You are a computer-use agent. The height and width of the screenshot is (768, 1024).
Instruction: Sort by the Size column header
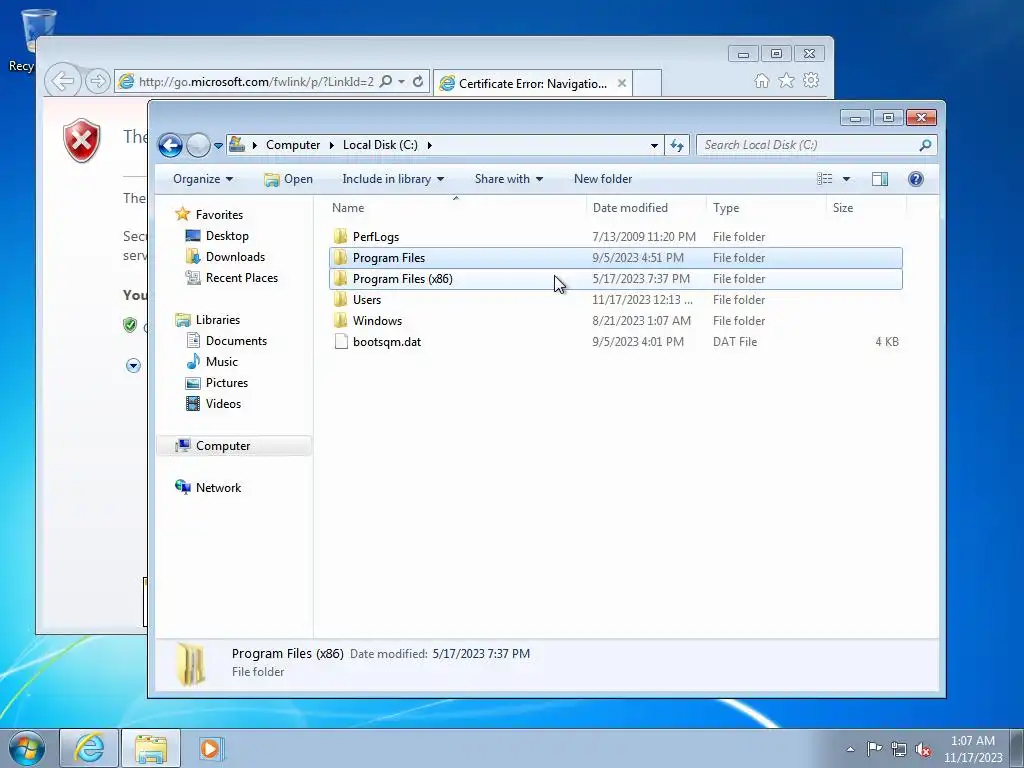(x=866, y=208)
